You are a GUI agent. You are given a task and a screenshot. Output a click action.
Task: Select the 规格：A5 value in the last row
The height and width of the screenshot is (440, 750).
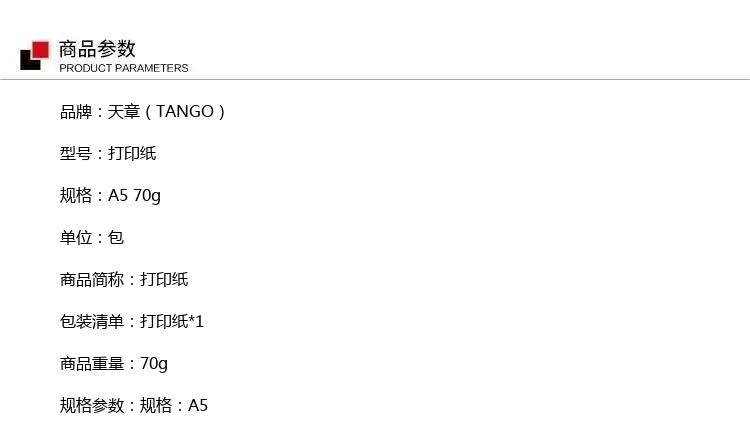[x=174, y=406]
